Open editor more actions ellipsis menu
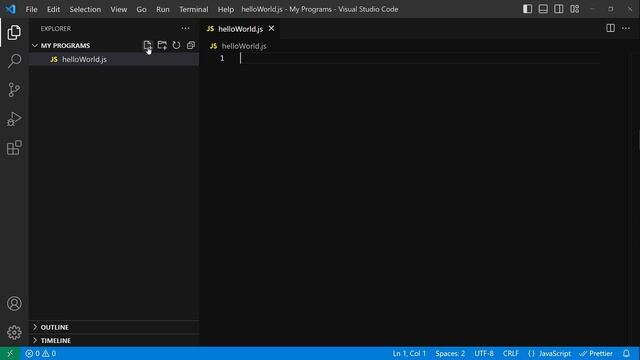Image resolution: width=640 pixels, height=360 pixels. pos(626,28)
